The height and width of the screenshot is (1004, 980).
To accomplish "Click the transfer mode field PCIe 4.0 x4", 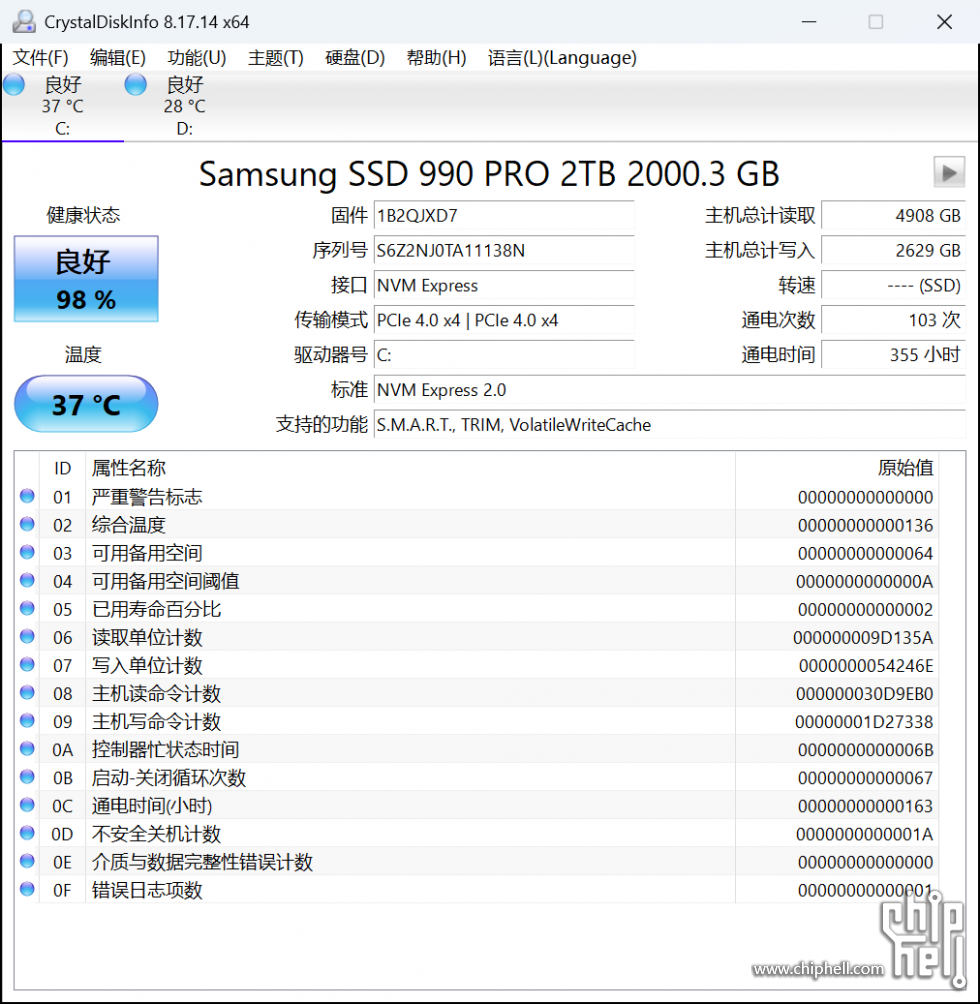I will (504, 320).
